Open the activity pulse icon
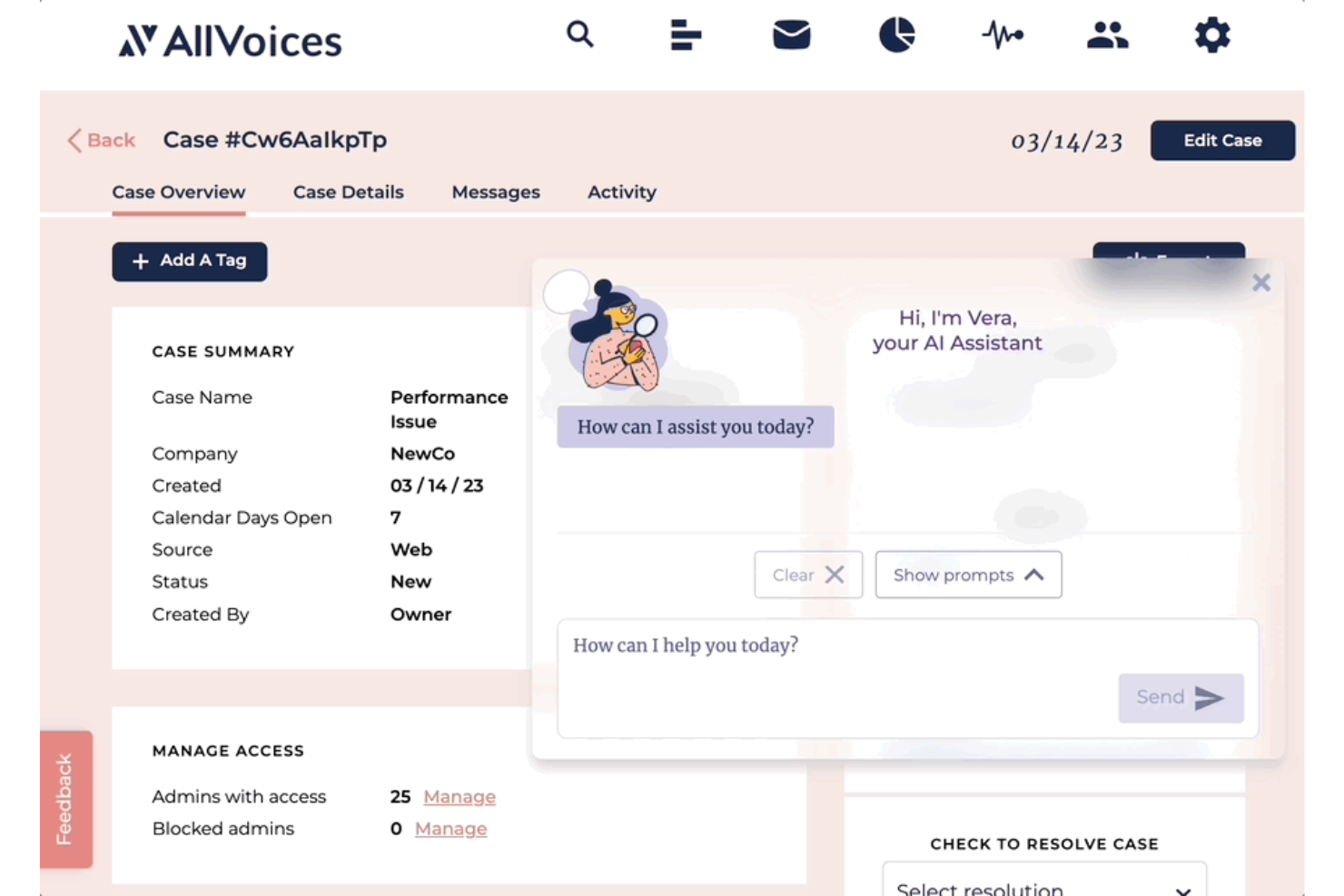Image resolution: width=1344 pixels, height=896 pixels. click(1002, 35)
